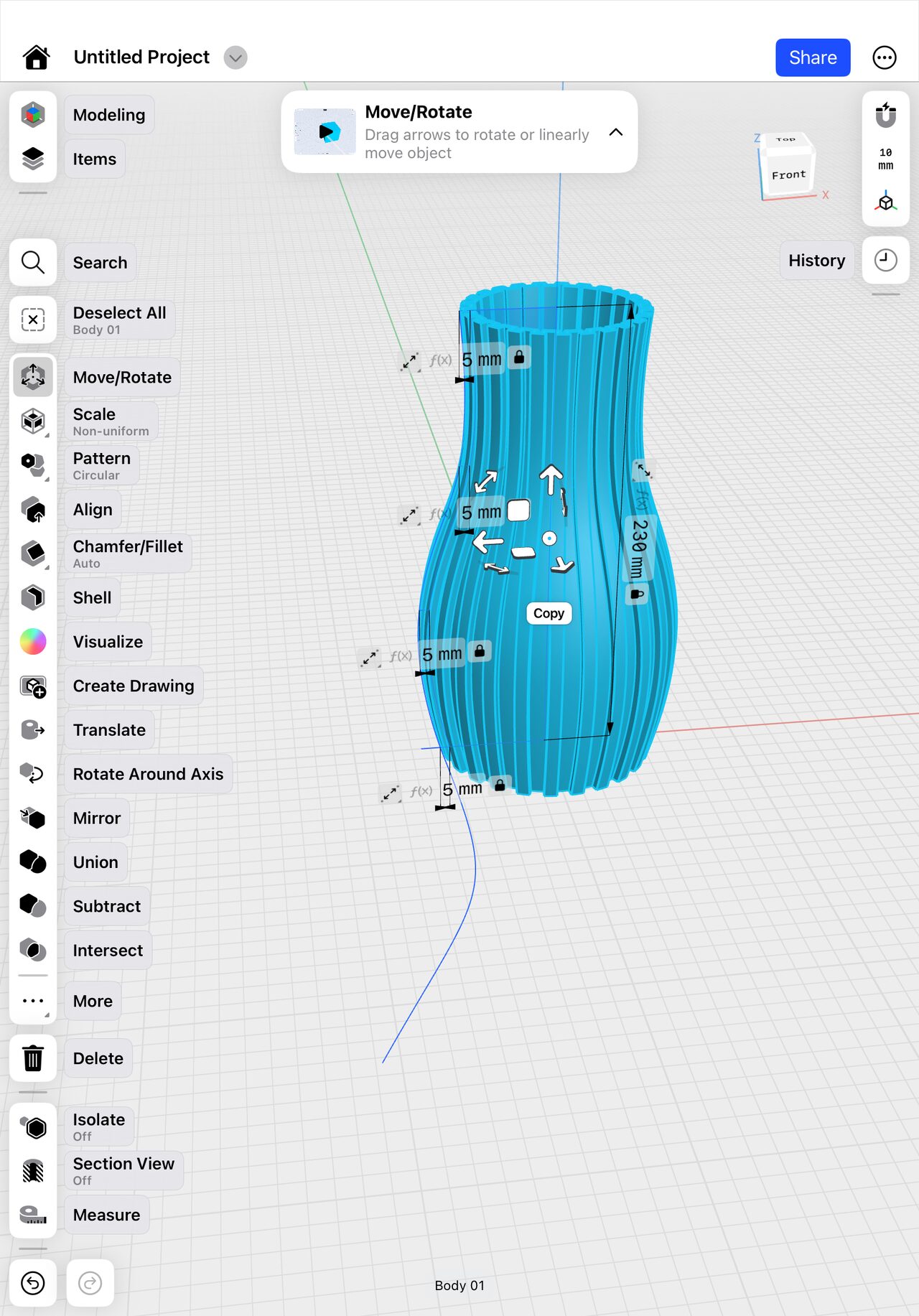Toggle Section View
919x1316 pixels.
coord(33,1171)
